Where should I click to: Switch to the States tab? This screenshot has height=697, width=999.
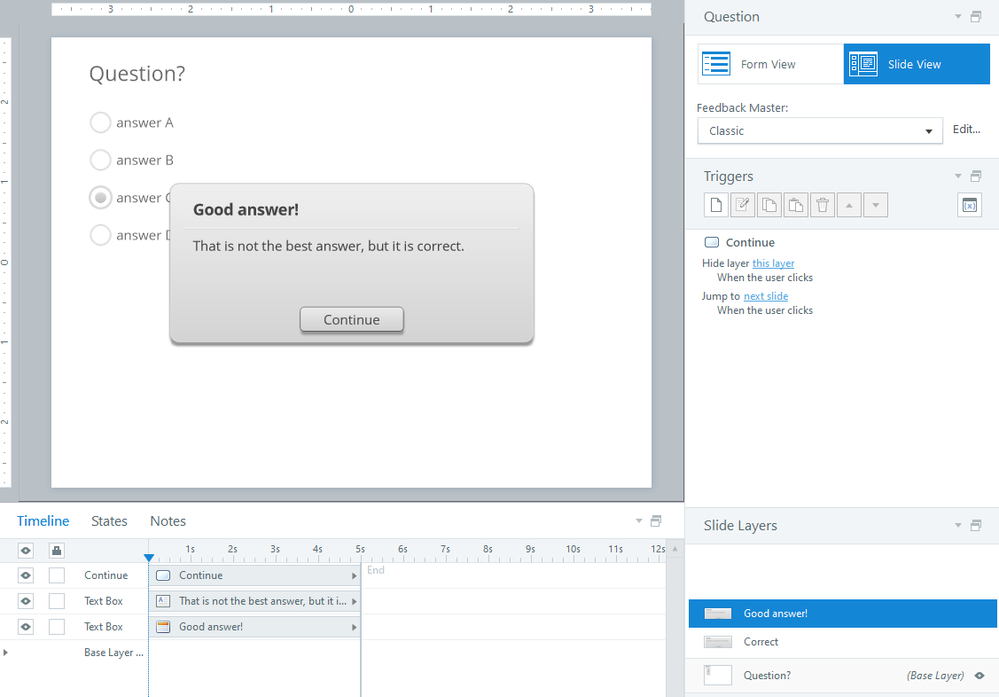(109, 521)
